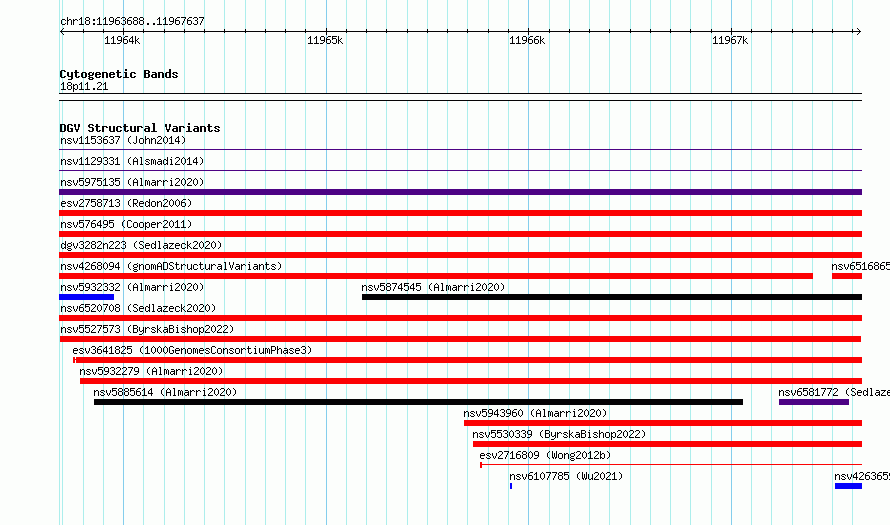
Task: Click esv3641825 (1000GenomesConsortiumPhase3) label
Action: coord(192,350)
